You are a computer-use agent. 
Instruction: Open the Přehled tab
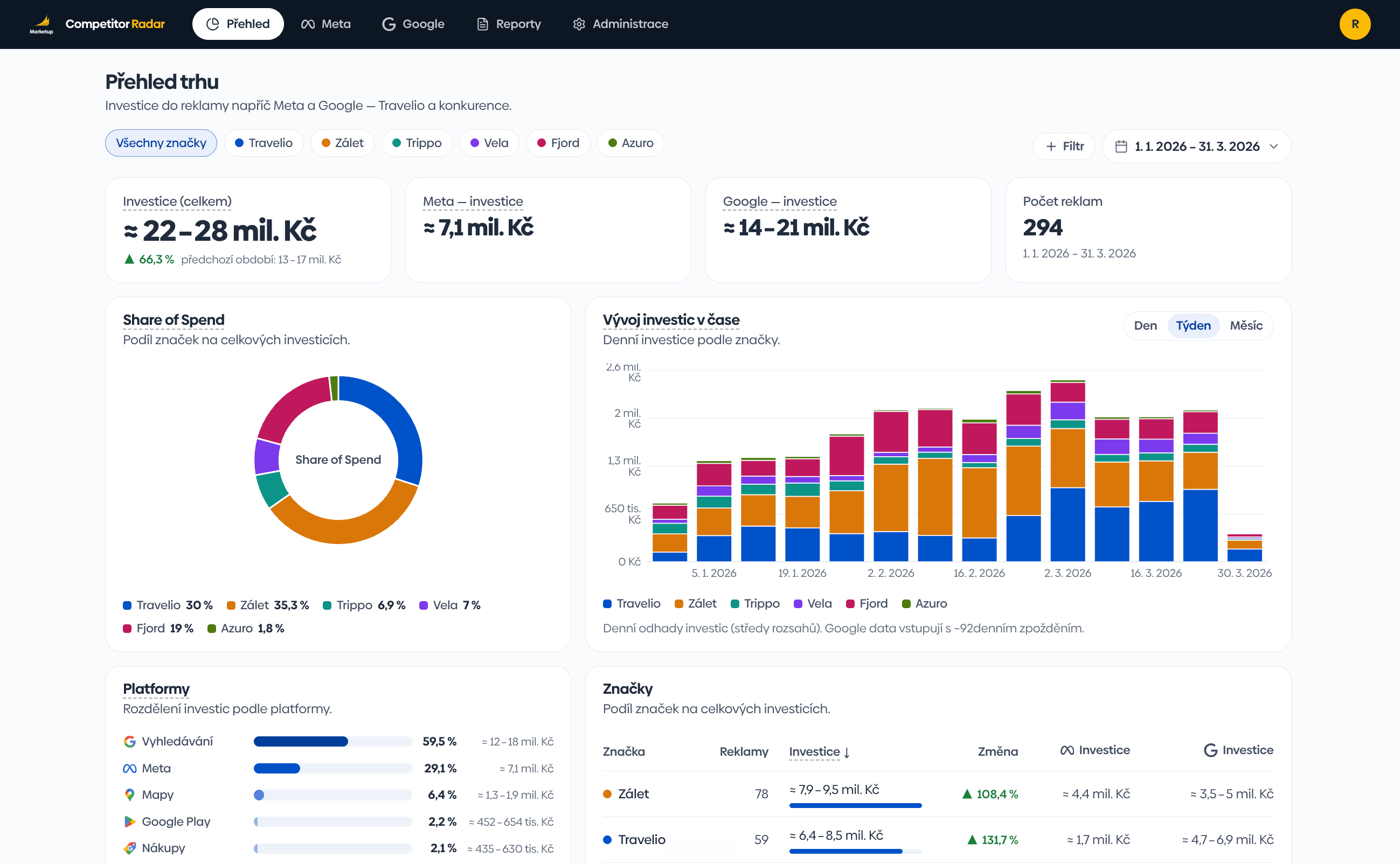238,24
